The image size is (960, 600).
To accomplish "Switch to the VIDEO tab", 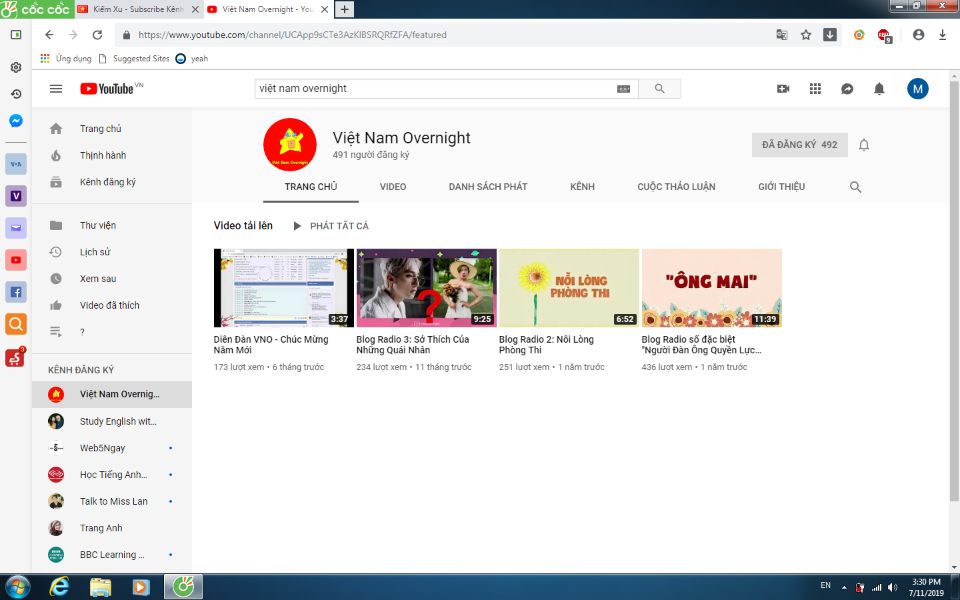I will 393,187.
